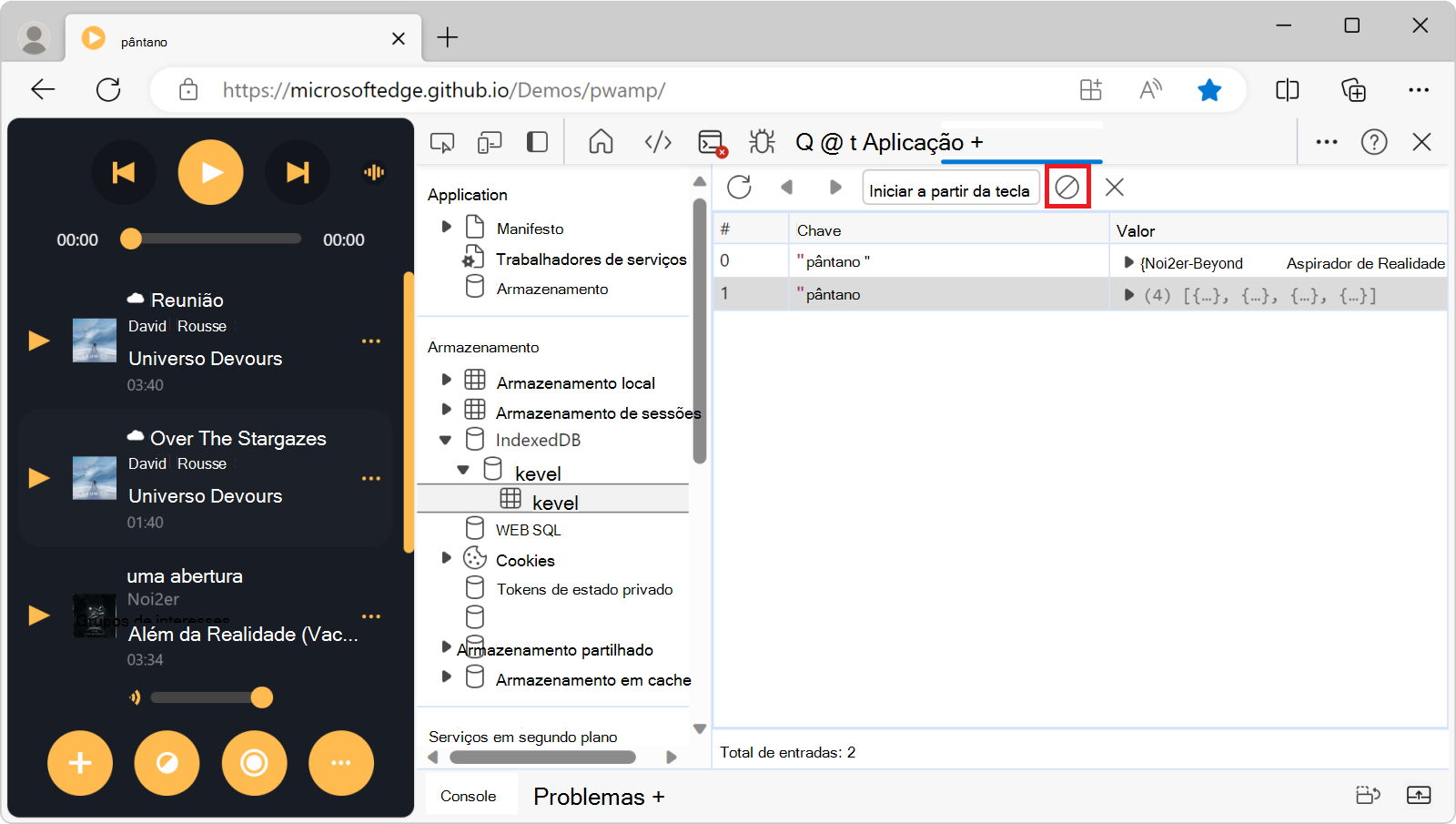Open more options for Over The Stargazes
Viewport: 1456px width, 824px height.
tap(371, 479)
